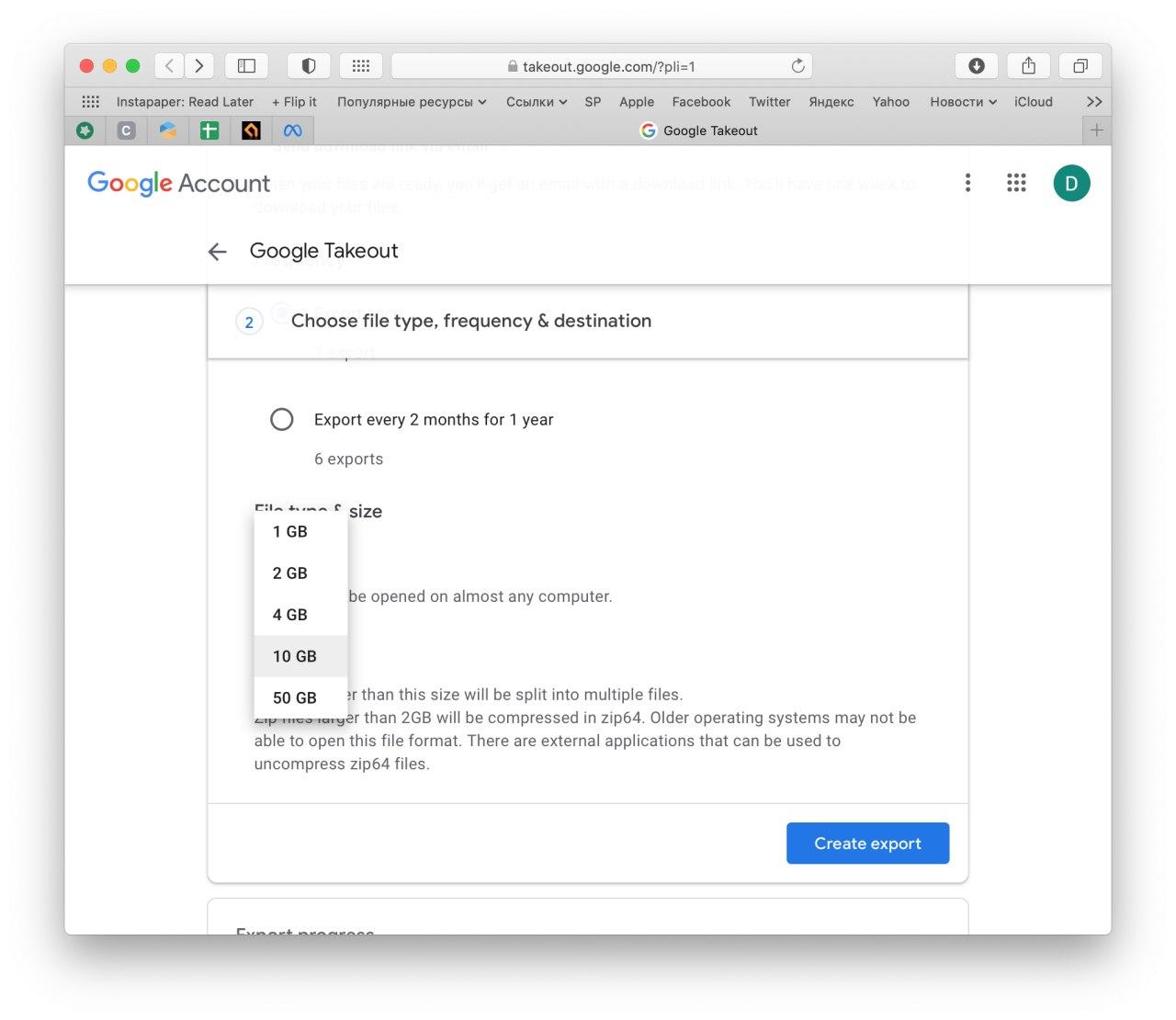The image size is (1176, 1020).
Task: Select Export every 2 months for 1 year
Action: click(282, 419)
